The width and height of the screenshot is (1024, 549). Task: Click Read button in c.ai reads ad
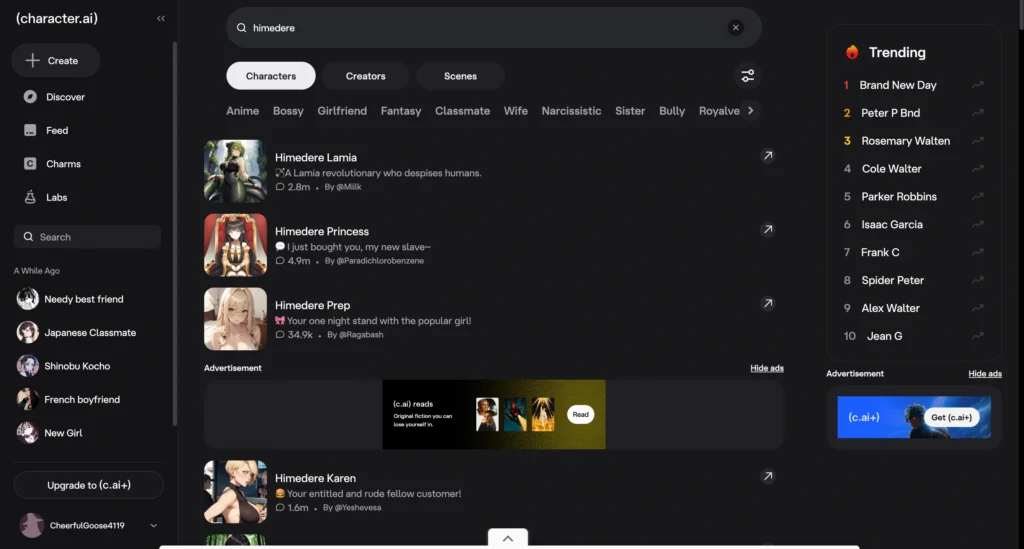click(581, 415)
